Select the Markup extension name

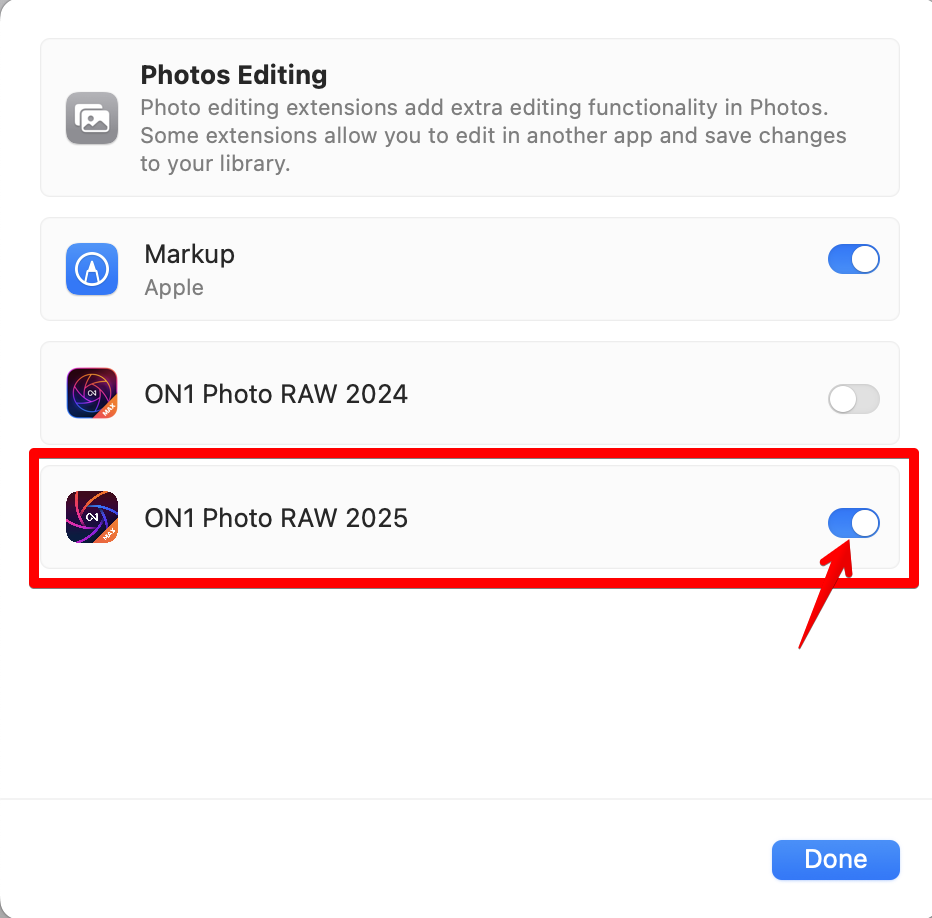pos(190,254)
